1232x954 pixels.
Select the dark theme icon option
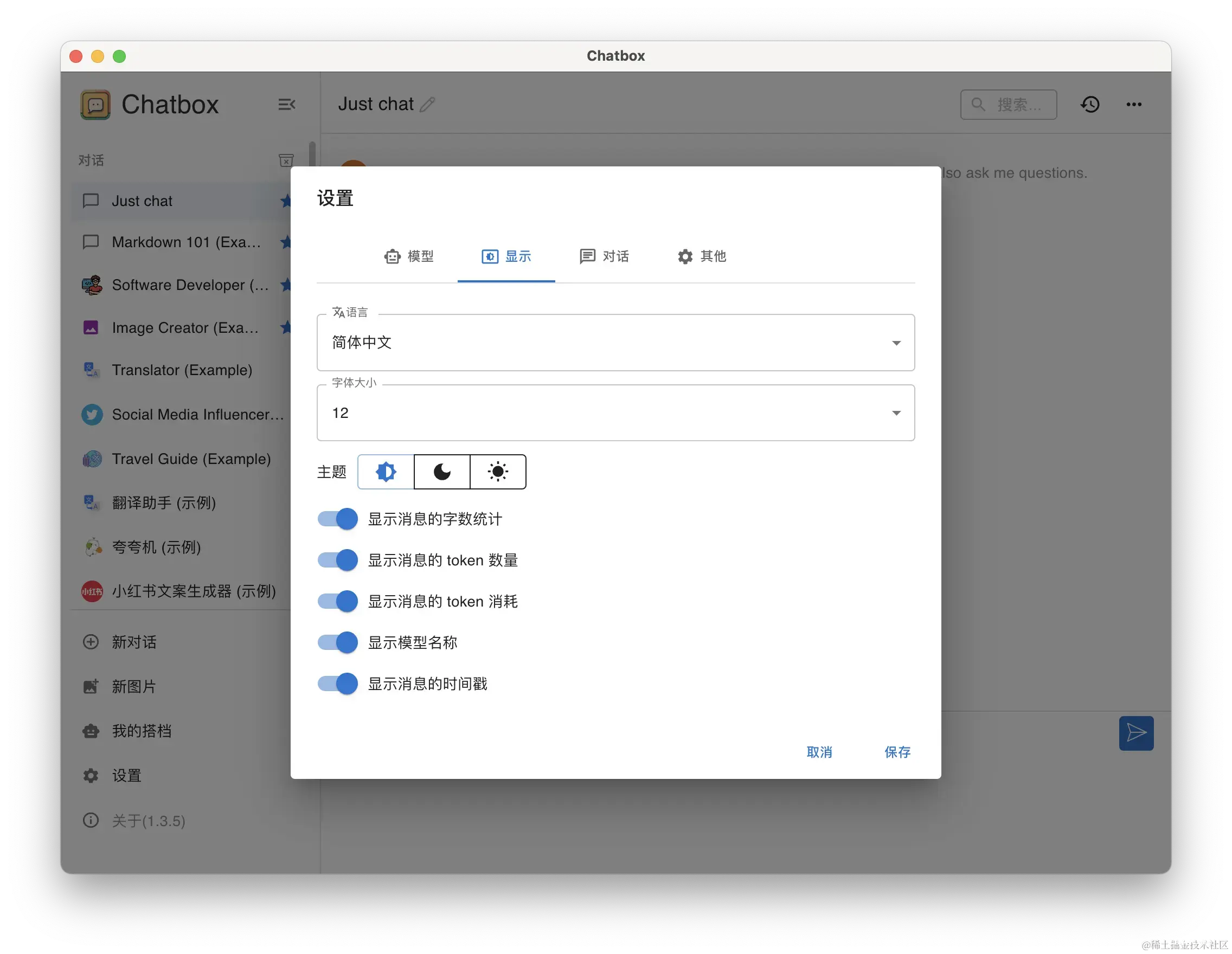point(442,471)
